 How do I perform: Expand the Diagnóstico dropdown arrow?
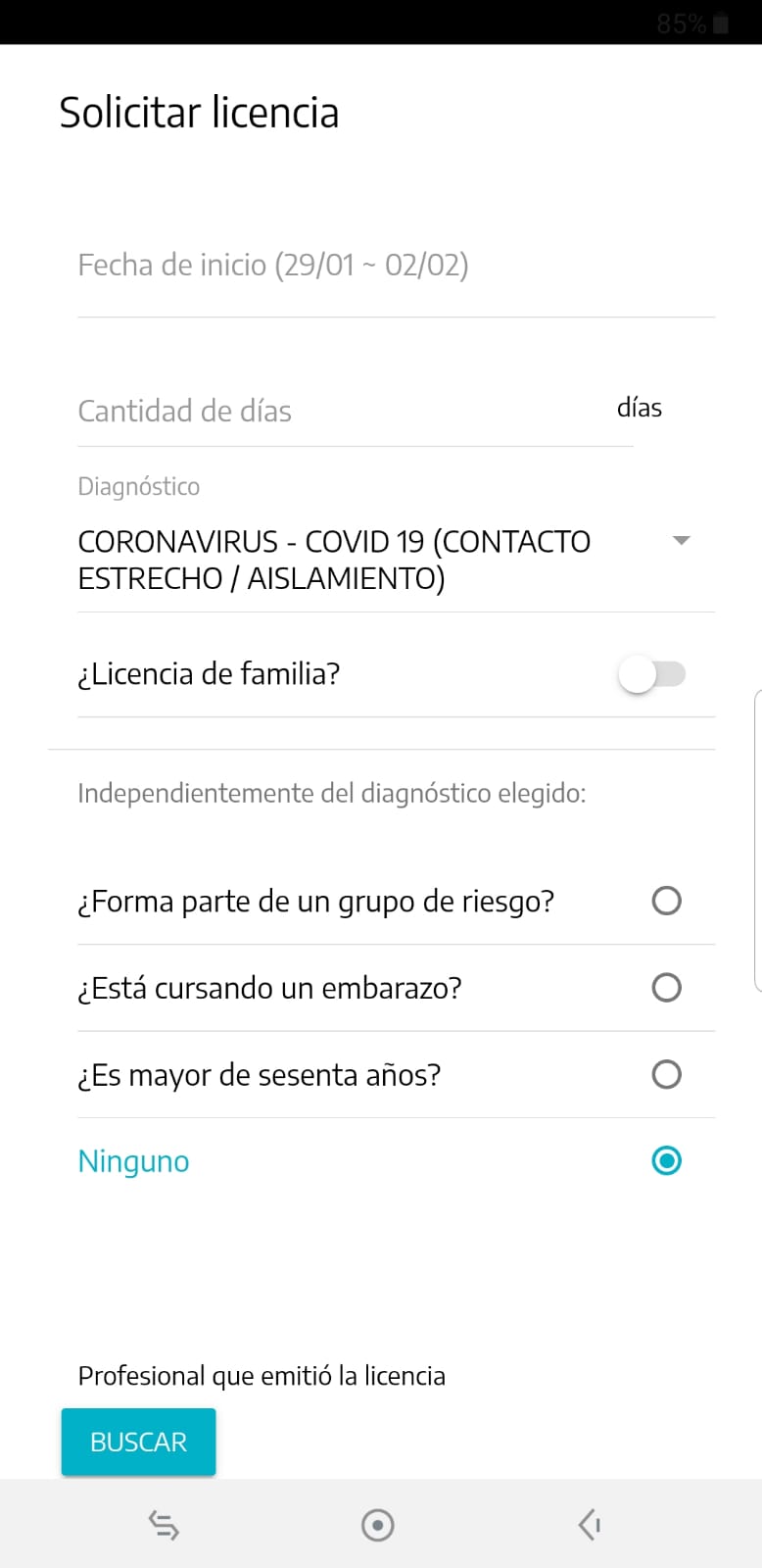(682, 541)
